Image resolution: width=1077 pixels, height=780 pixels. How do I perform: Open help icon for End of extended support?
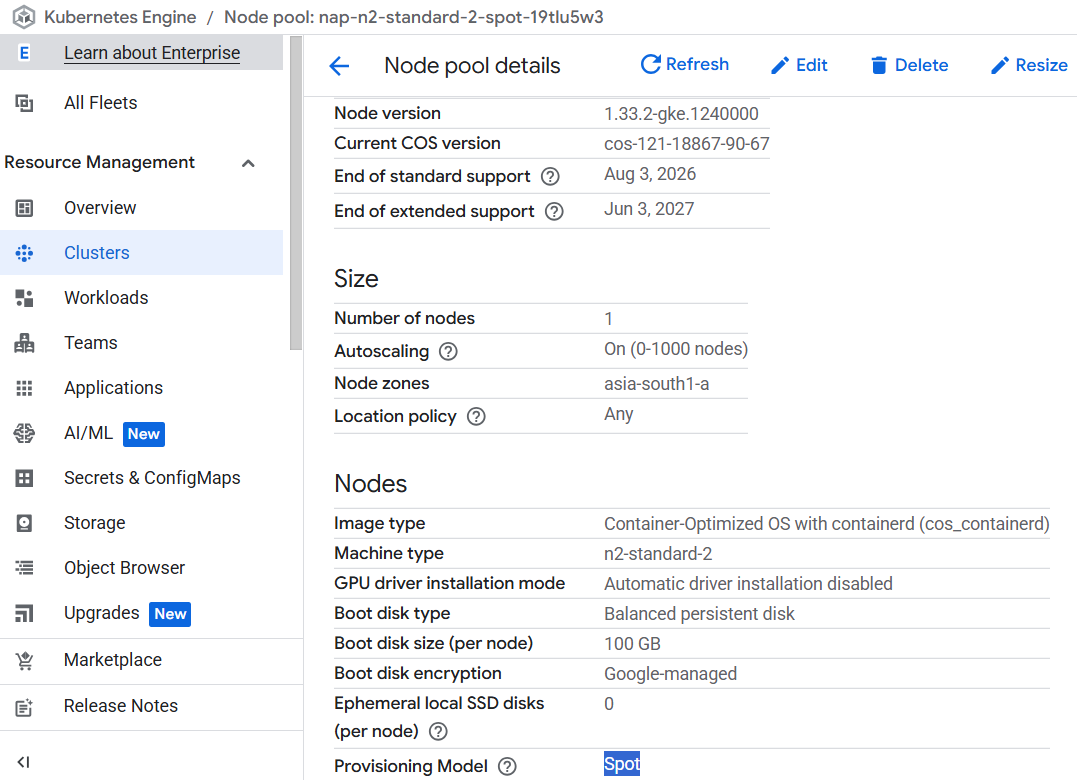[x=554, y=212]
